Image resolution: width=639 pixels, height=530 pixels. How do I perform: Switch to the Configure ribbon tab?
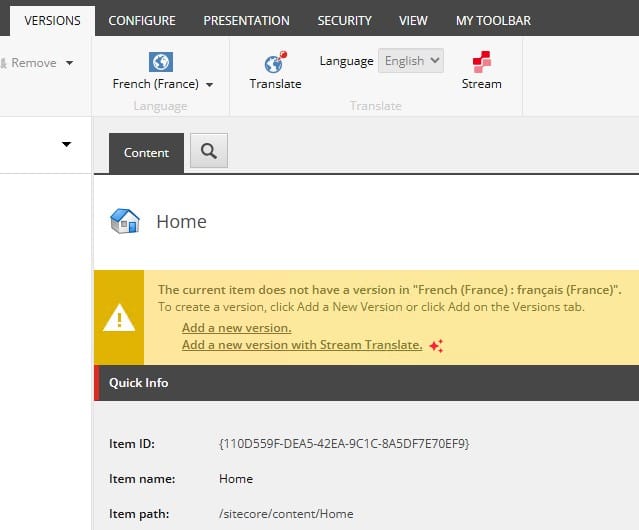click(142, 20)
